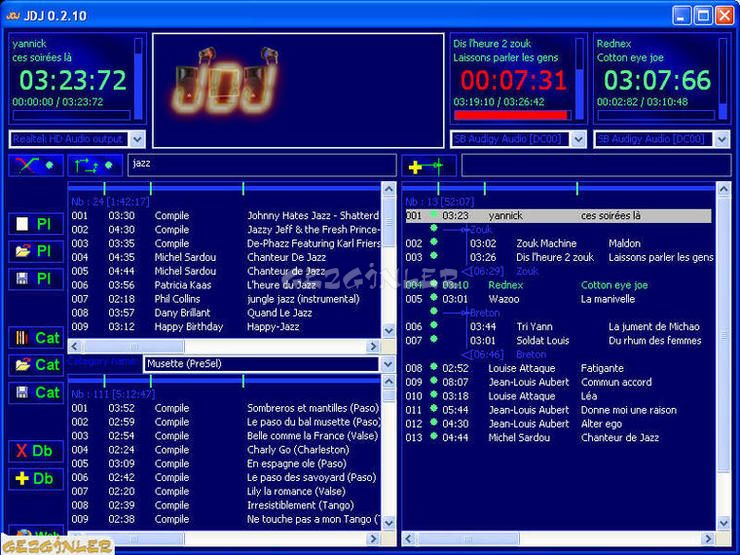
Task: Open SB Audigy Audio dropdown under Rednex player
Action: click(x=722, y=139)
